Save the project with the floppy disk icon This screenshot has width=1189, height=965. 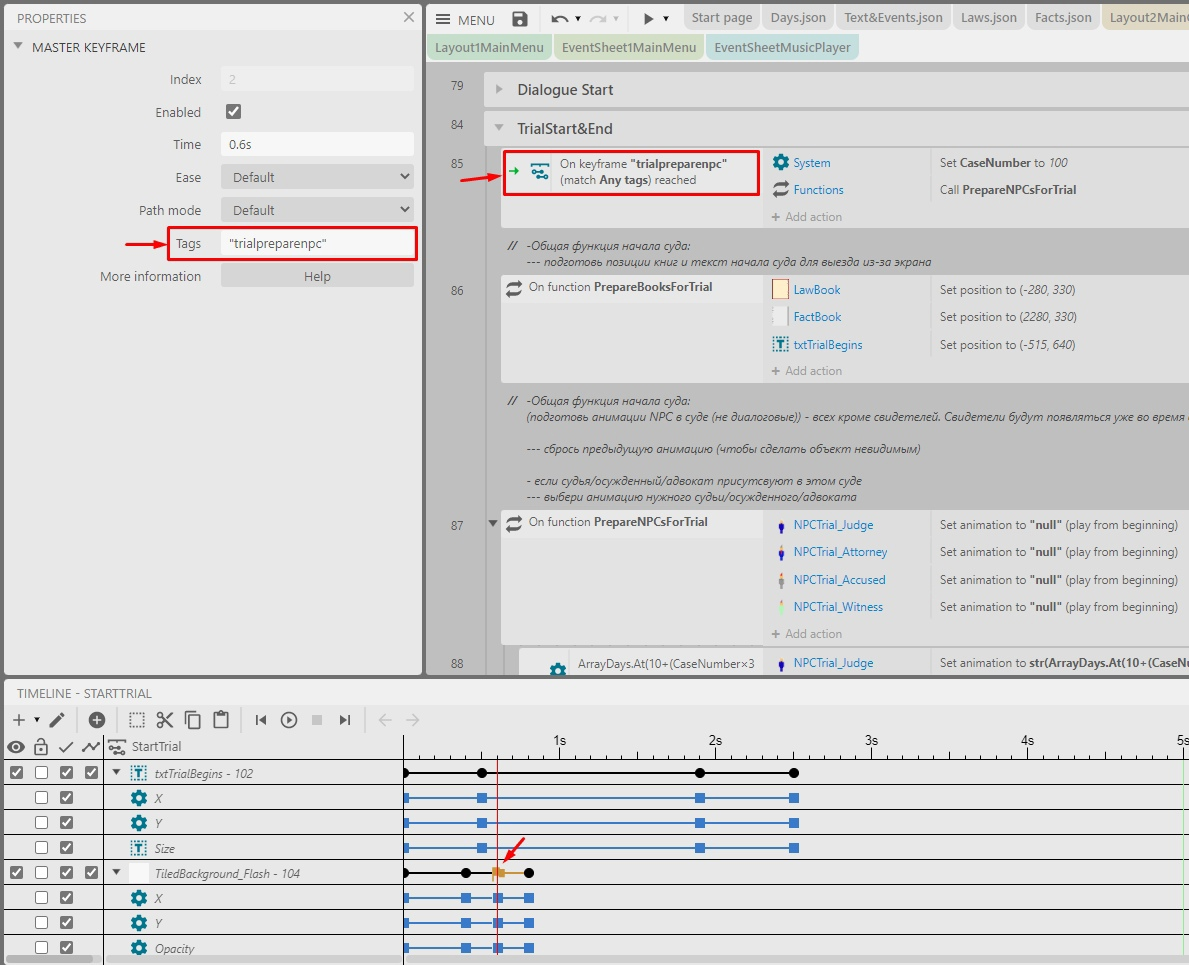[x=519, y=19]
